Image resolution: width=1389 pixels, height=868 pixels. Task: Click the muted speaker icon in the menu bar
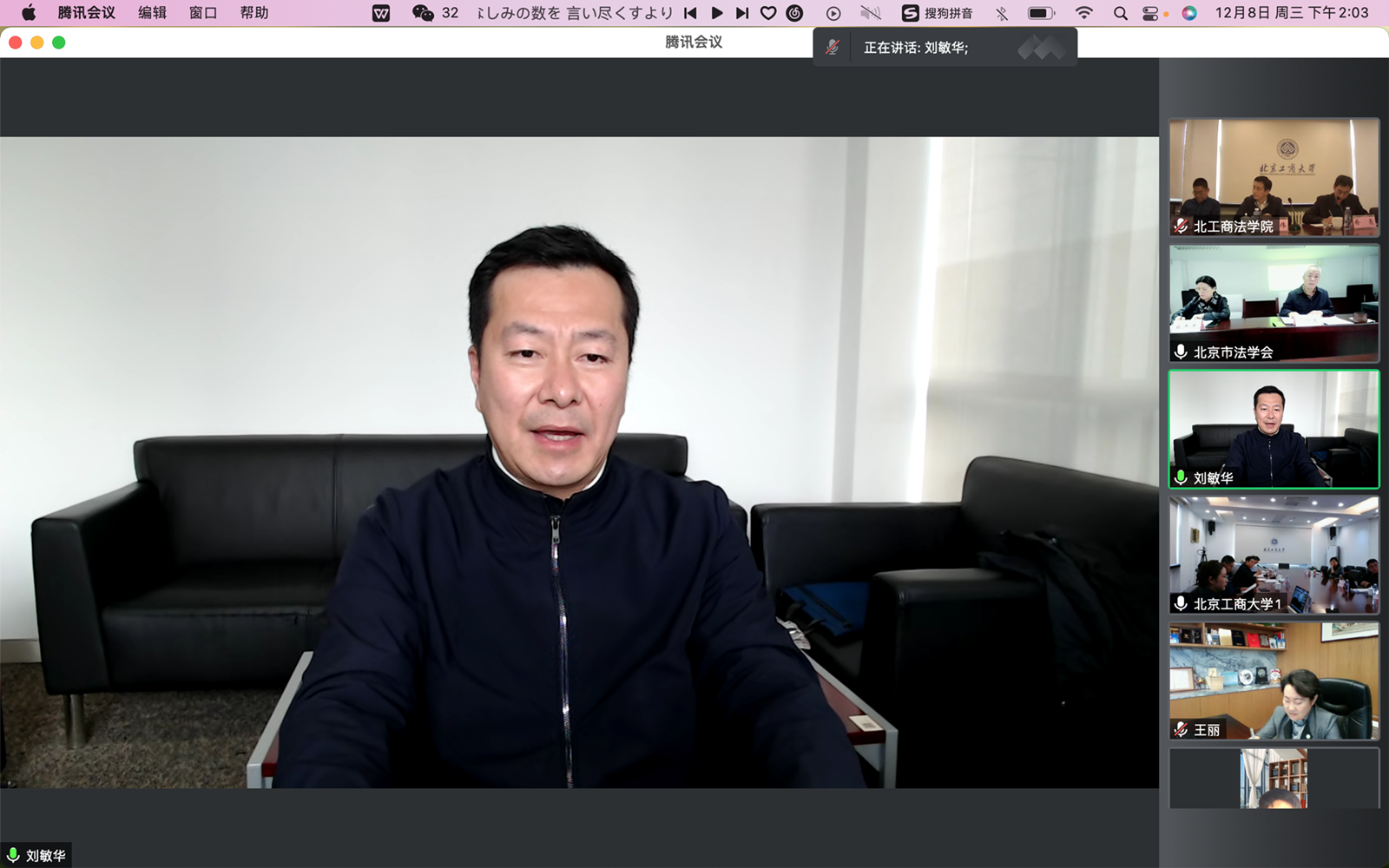pyautogui.click(x=870, y=13)
